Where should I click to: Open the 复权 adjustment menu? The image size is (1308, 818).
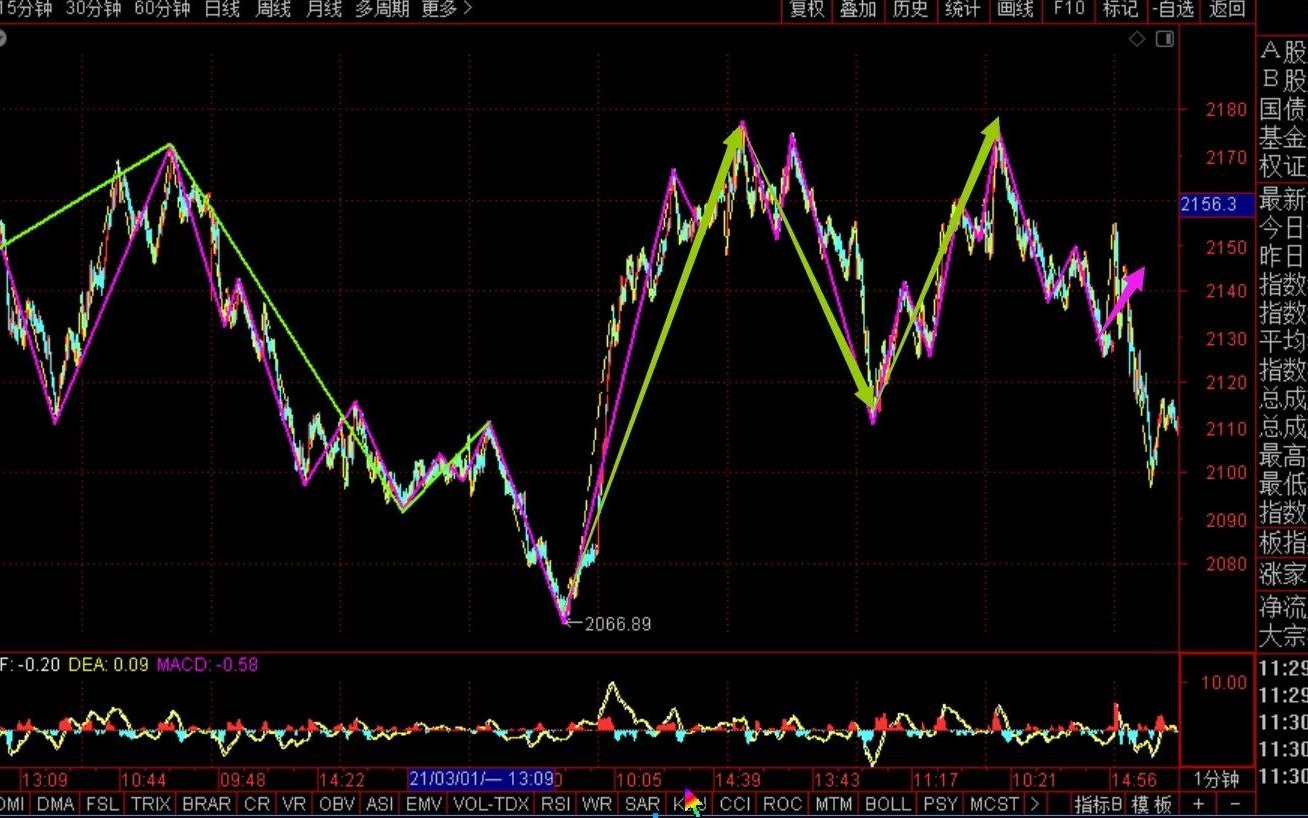coord(806,9)
